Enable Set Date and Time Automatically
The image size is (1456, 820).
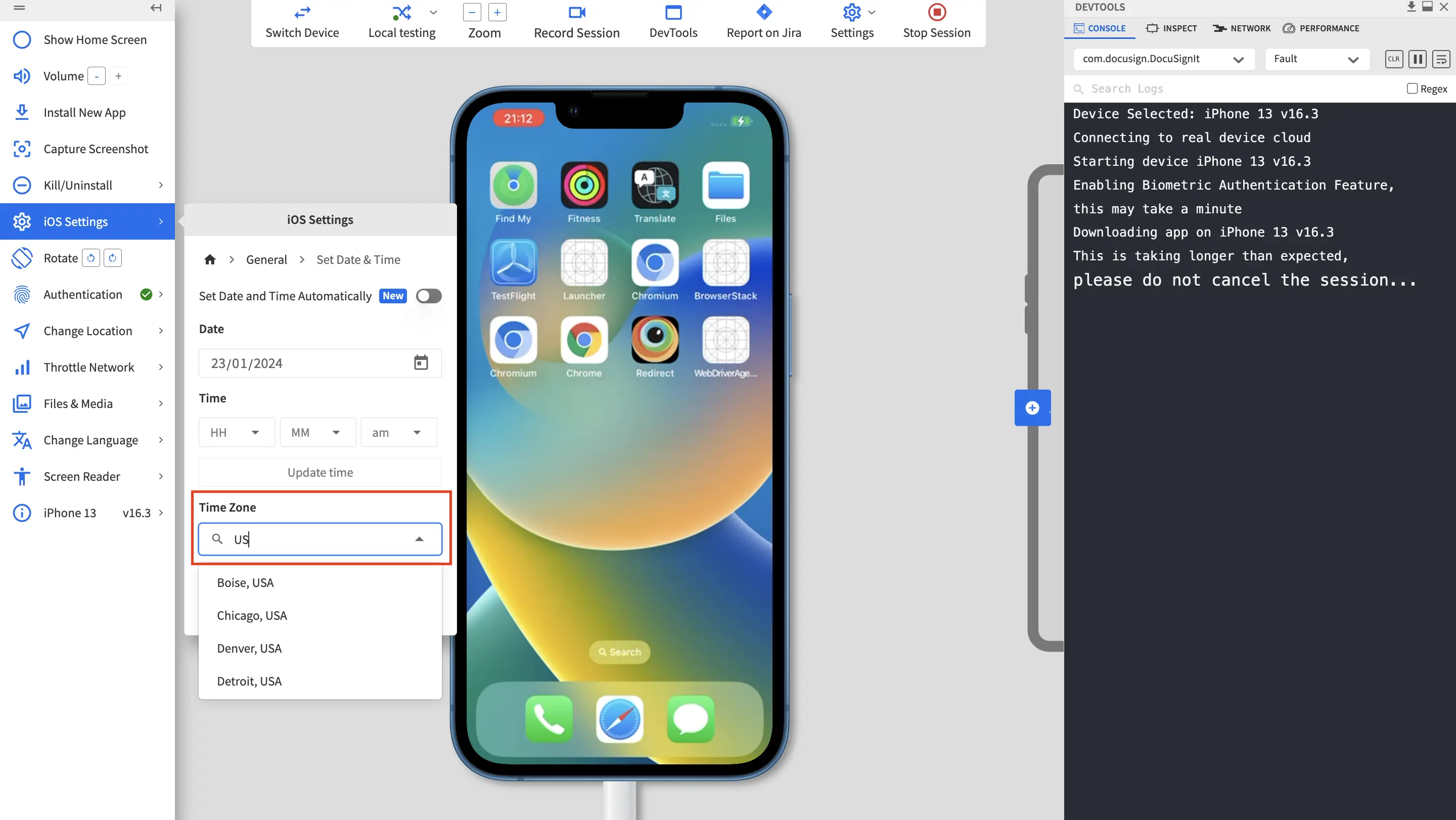click(428, 296)
